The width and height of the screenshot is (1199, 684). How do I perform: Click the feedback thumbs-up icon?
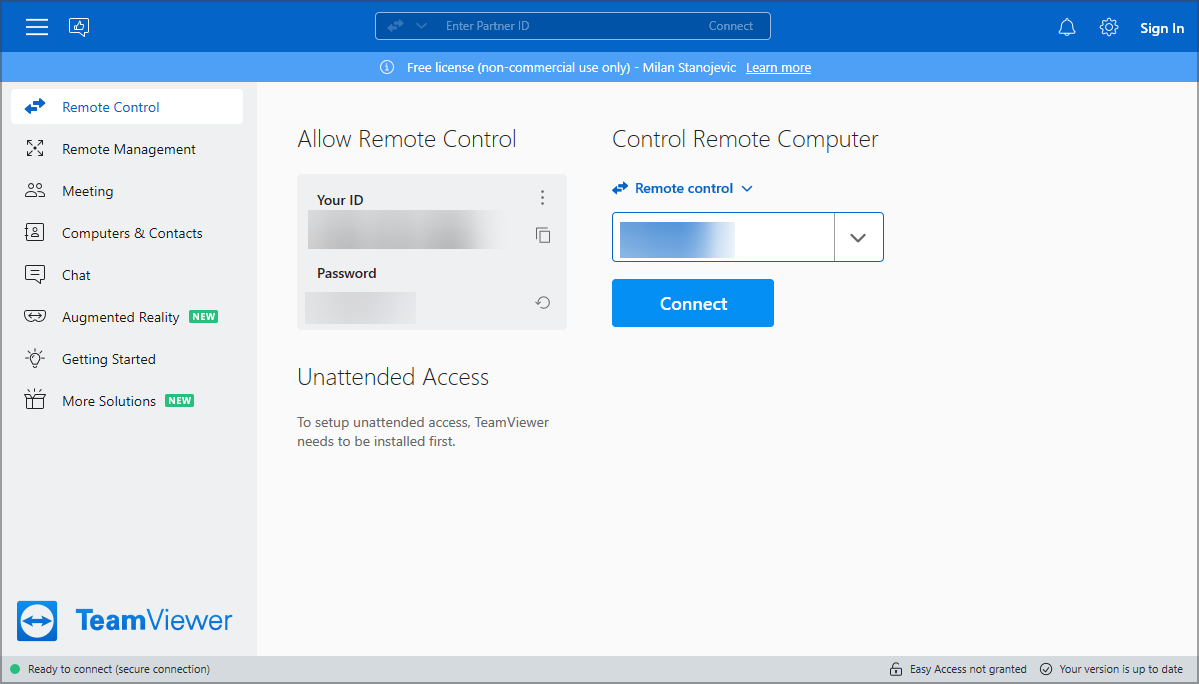79,28
